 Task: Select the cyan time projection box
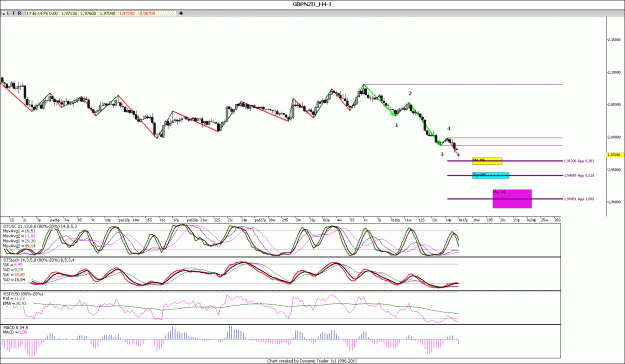point(491,175)
